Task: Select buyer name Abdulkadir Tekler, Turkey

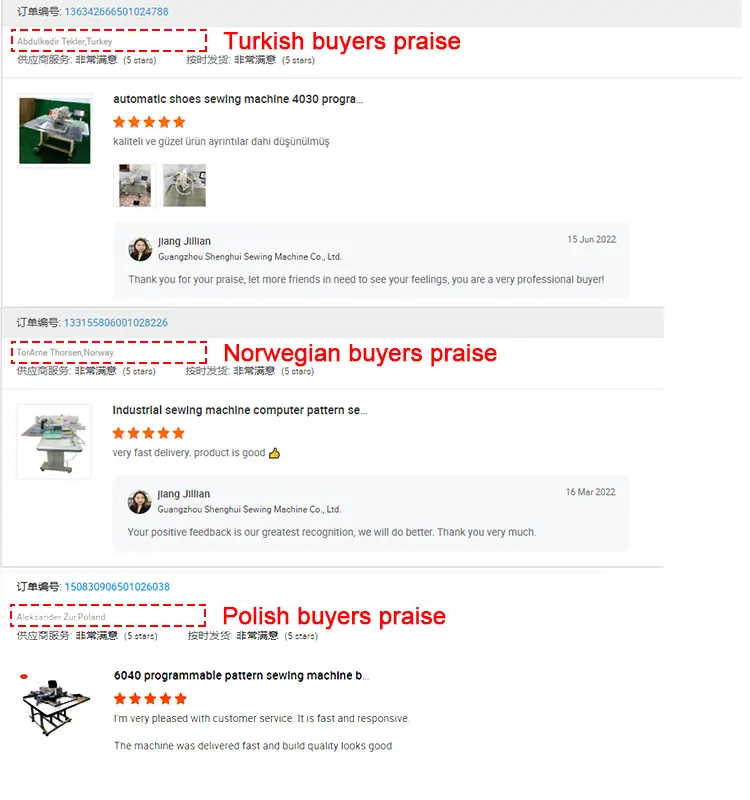Action: [65, 41]
